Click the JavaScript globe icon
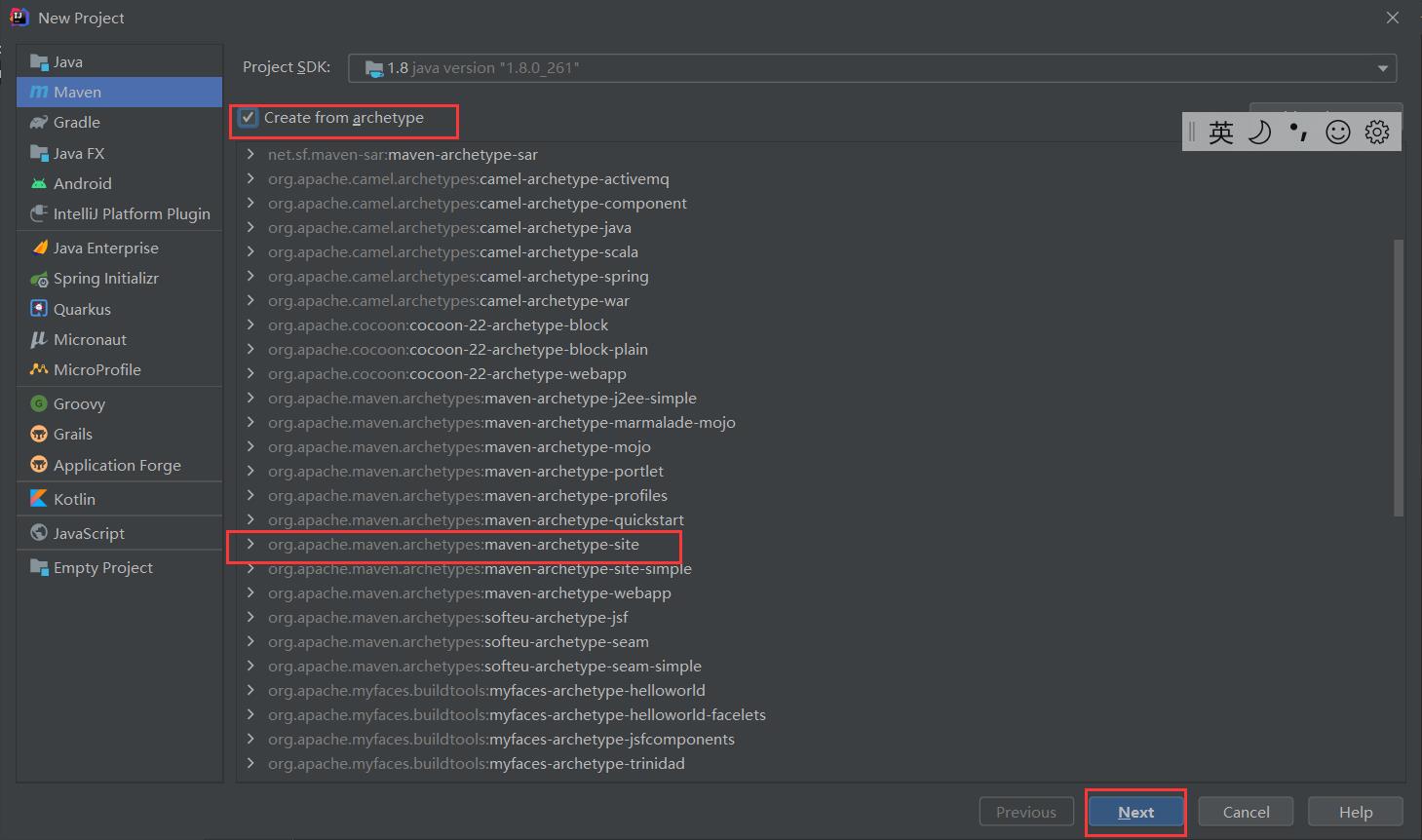The image size is (1422, 840). point(39,533)
